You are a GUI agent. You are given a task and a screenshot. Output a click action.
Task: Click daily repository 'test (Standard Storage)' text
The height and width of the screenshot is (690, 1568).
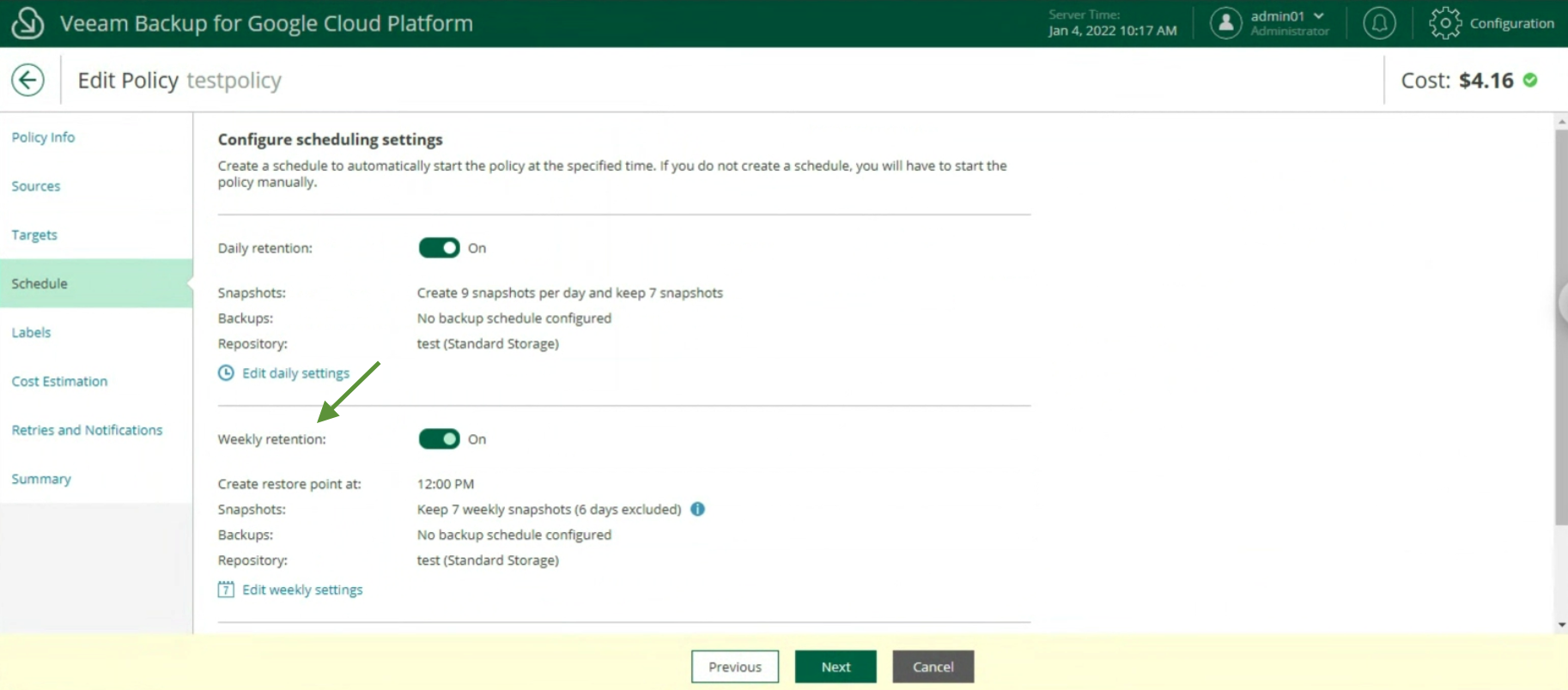488,343
